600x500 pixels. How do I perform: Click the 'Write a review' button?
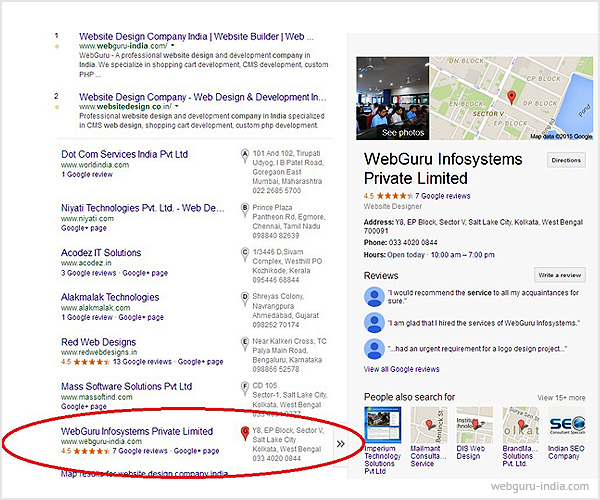coord(559,275)
